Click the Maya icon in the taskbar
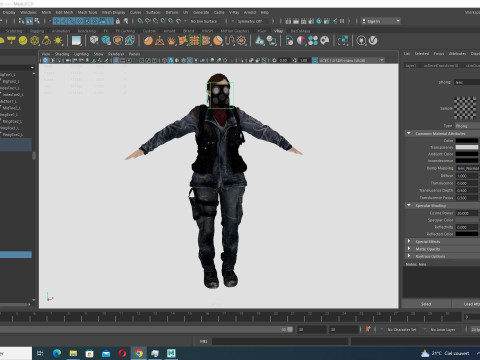Viewport: 480px width, 360px height. 171,353
